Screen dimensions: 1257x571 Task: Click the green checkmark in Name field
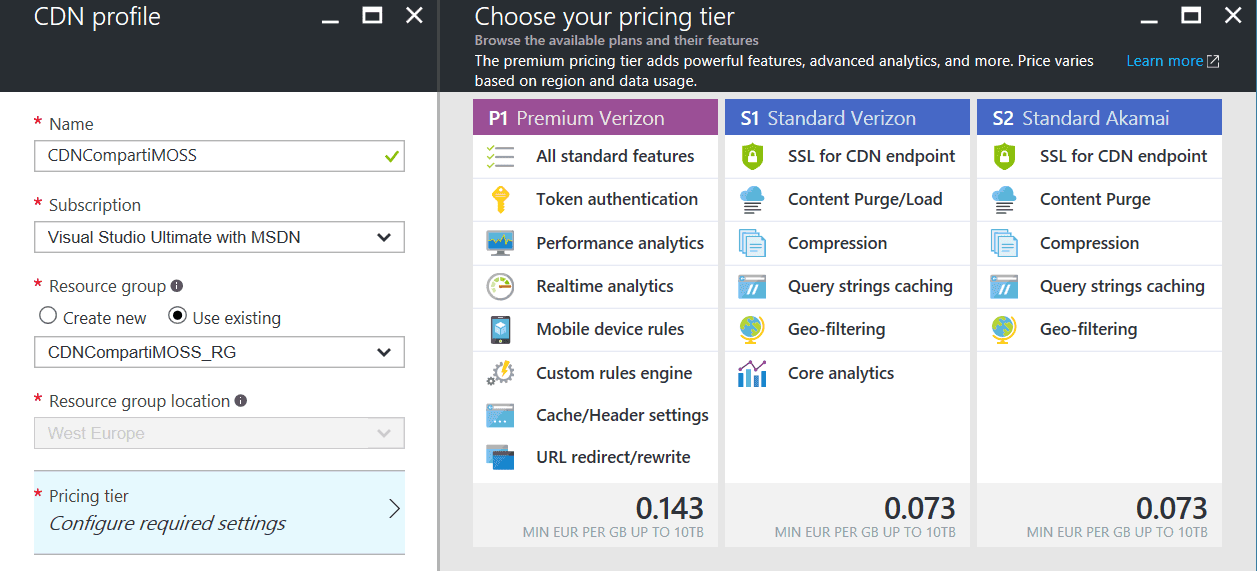tap(391, 157)
